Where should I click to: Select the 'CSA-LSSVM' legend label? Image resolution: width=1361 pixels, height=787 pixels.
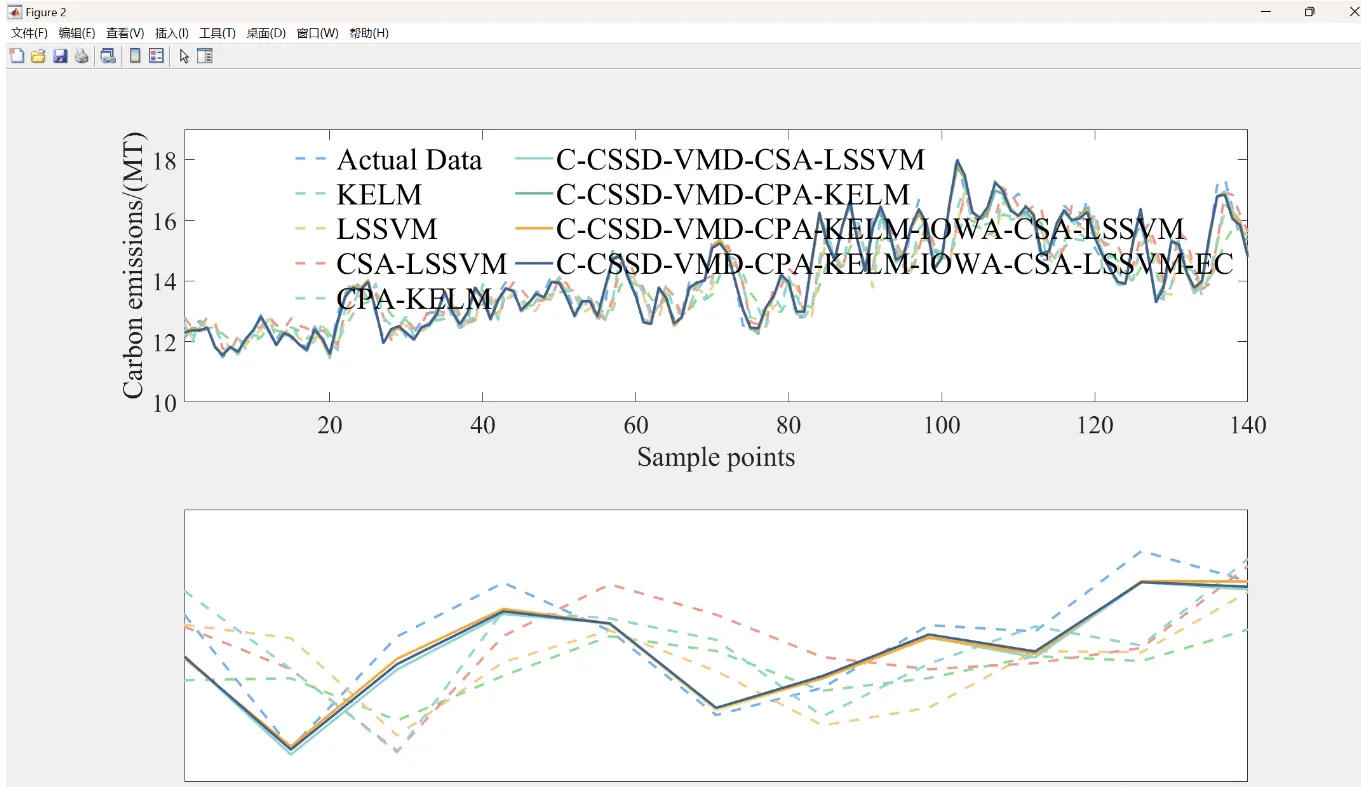[422, 264]
